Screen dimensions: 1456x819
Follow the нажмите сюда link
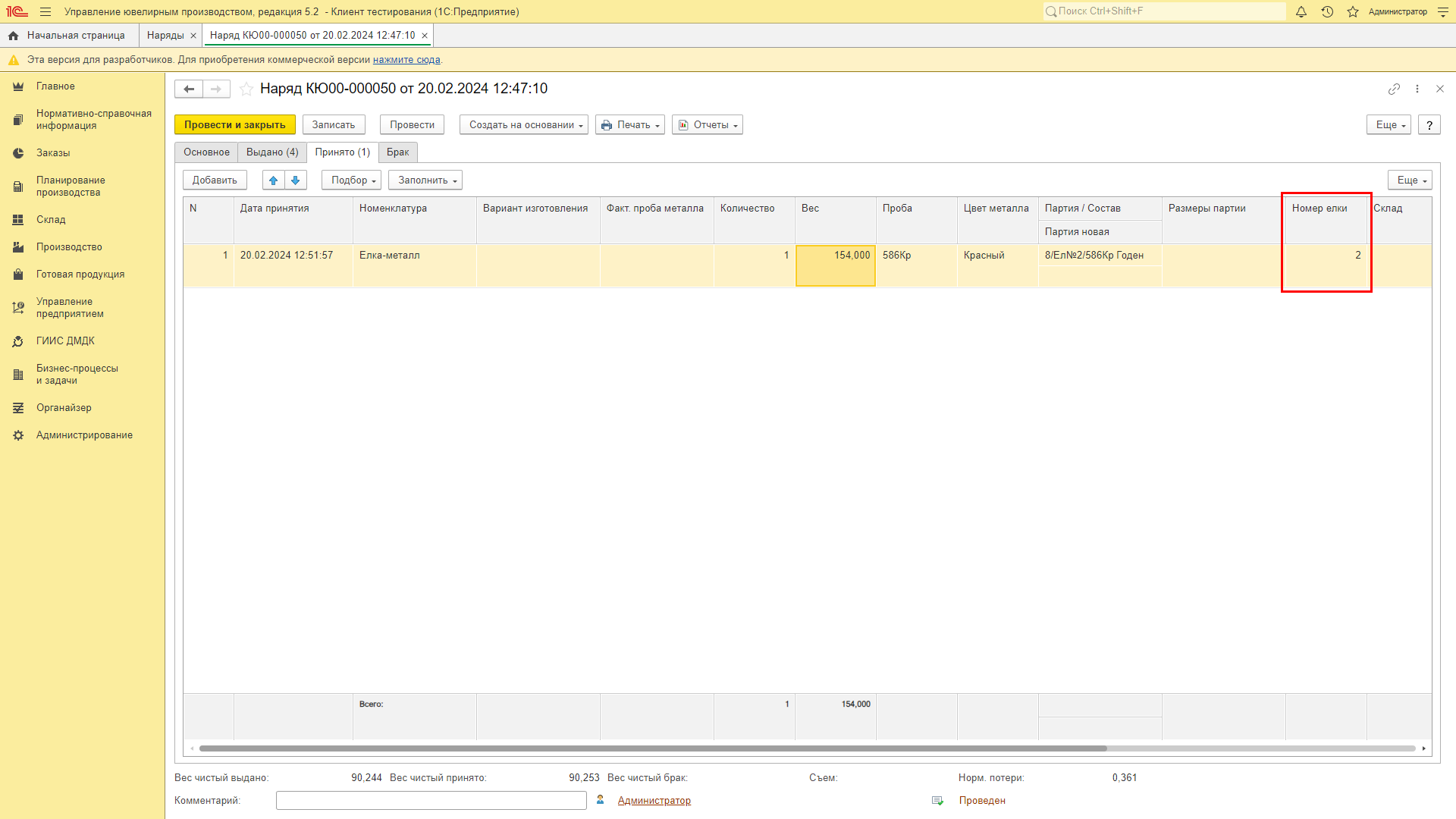406,60
